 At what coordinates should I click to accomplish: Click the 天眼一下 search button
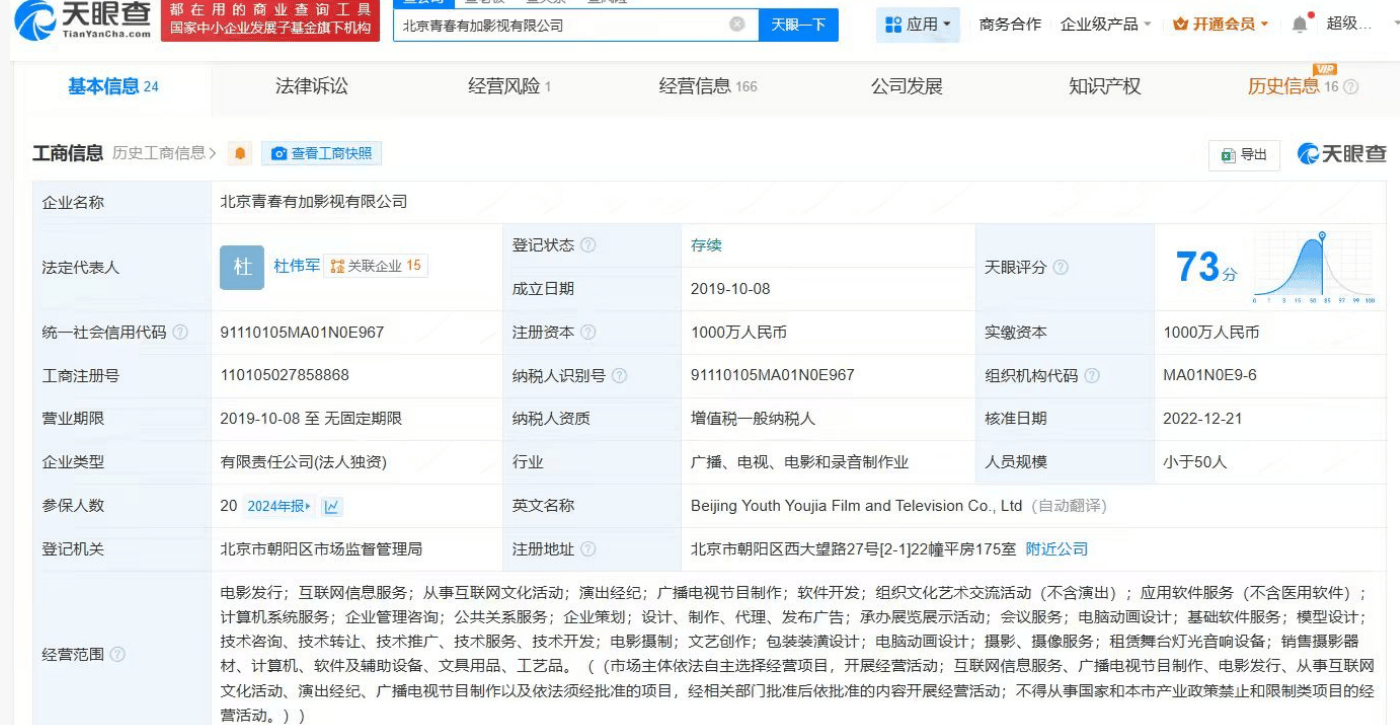(x=798, y=24)
